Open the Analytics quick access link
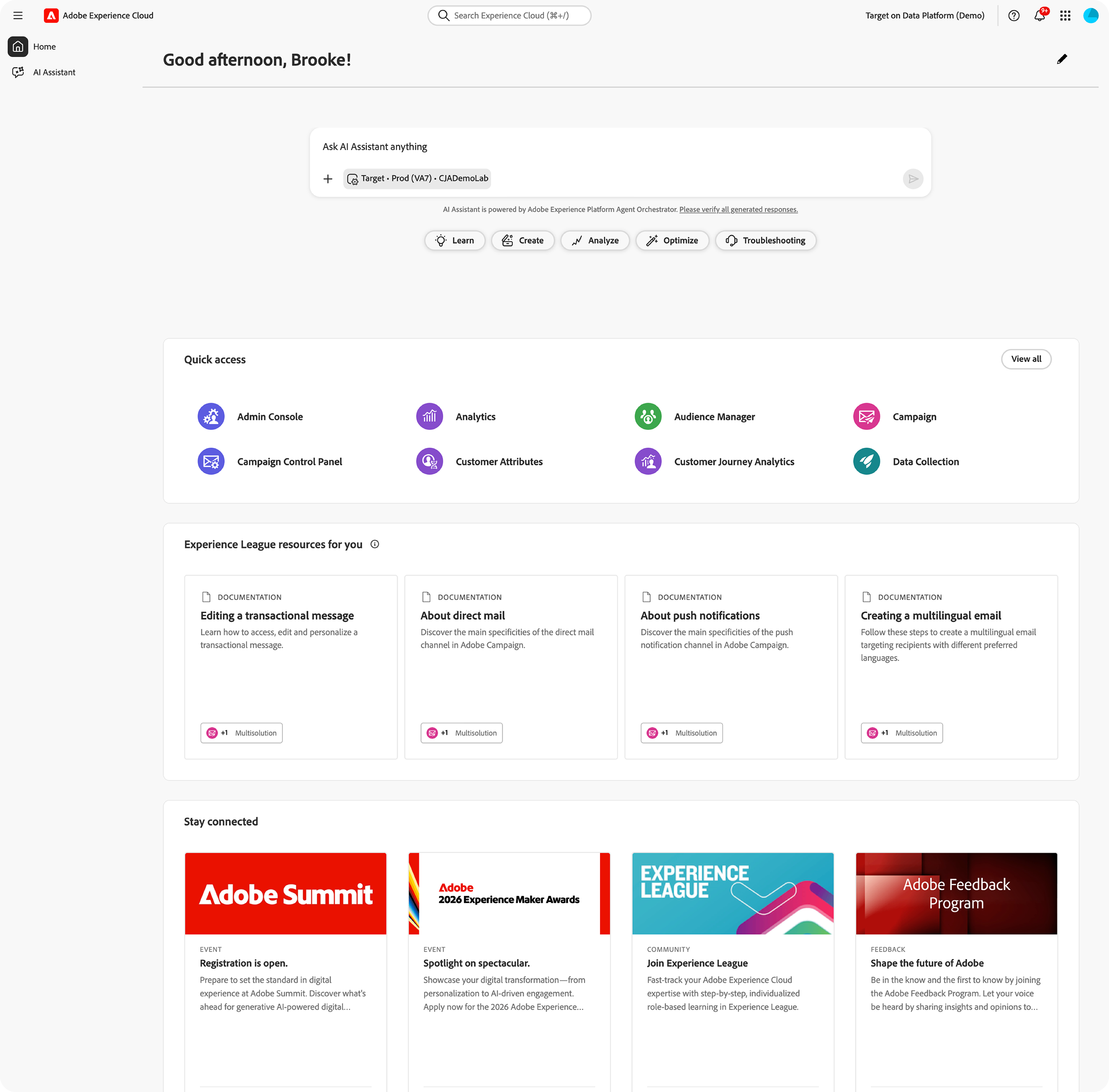 pyautogui.click(x=476, y=417)
